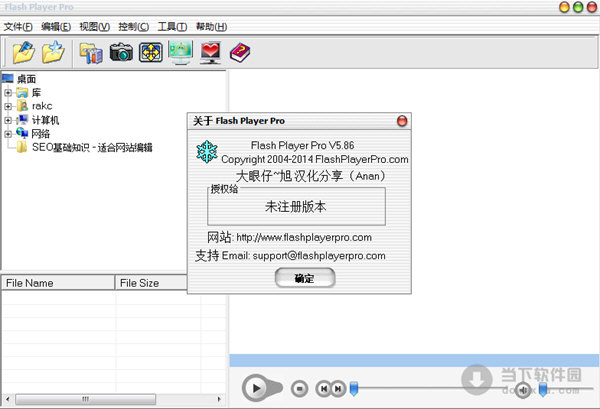This screenshot has width=600, height=409.
Task: Expand the 库 tree node
Action: point(8,93)
